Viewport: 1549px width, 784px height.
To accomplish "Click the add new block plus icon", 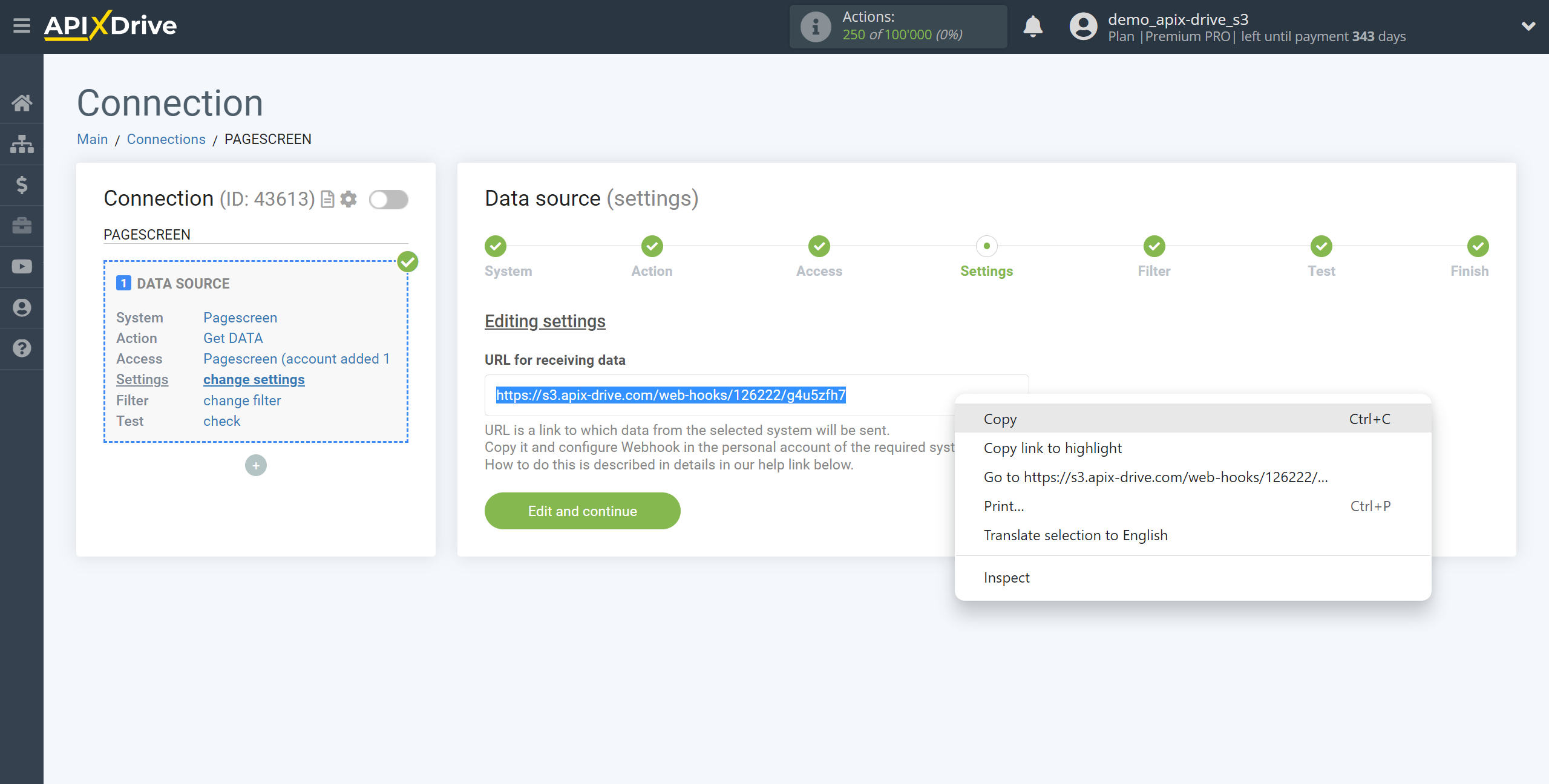I will point(255,465).
